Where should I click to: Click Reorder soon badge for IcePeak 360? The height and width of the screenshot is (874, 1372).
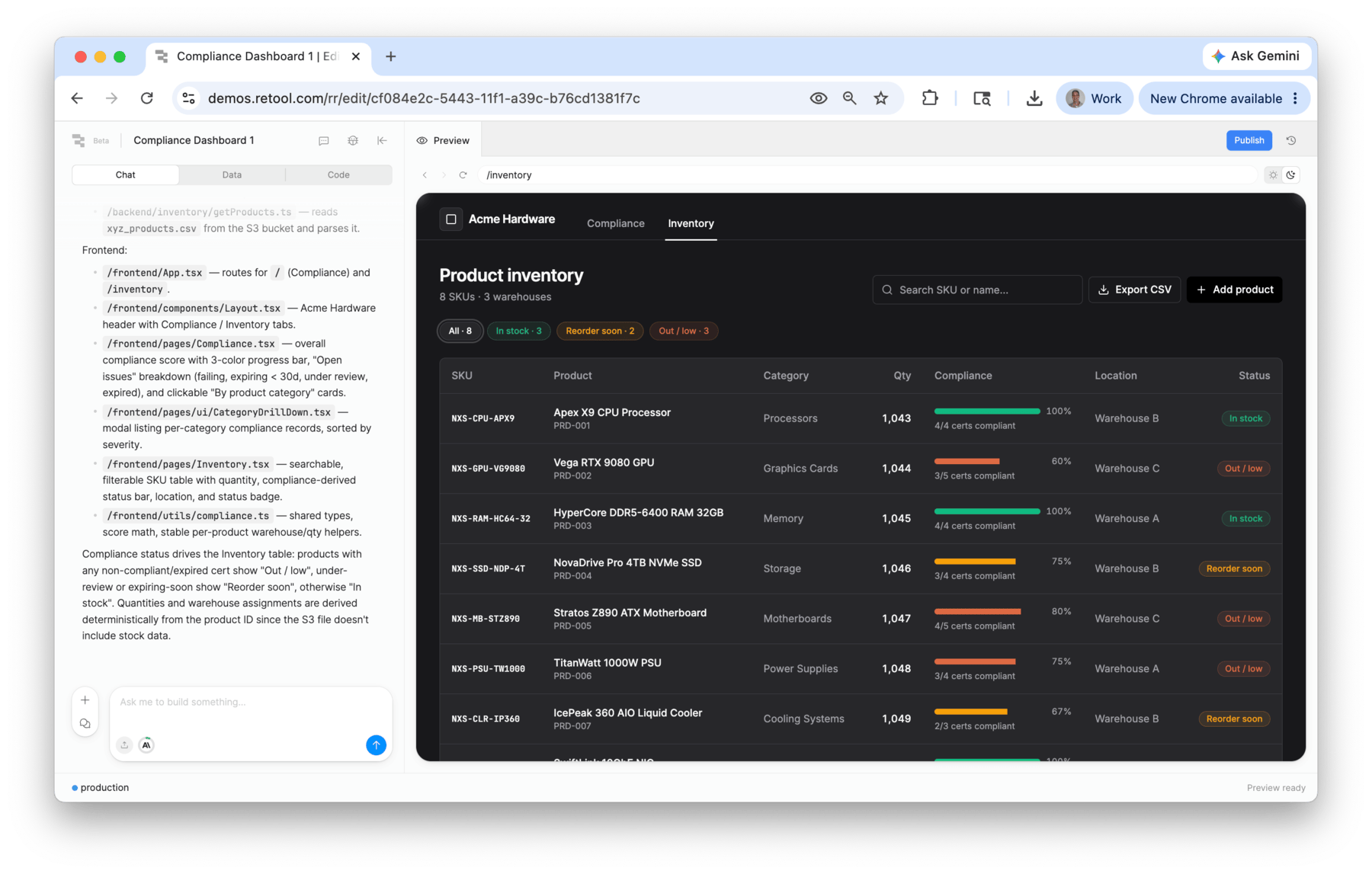[1234, 719]
